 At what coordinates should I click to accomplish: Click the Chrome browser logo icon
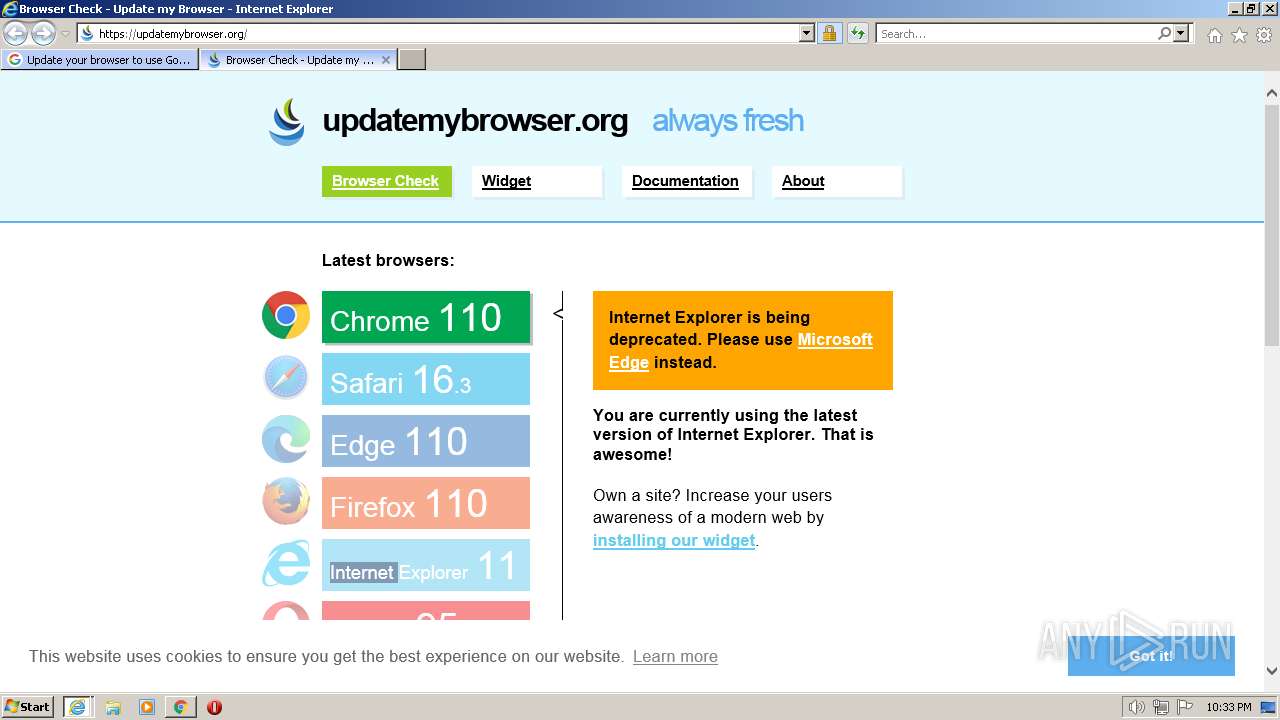286,316
